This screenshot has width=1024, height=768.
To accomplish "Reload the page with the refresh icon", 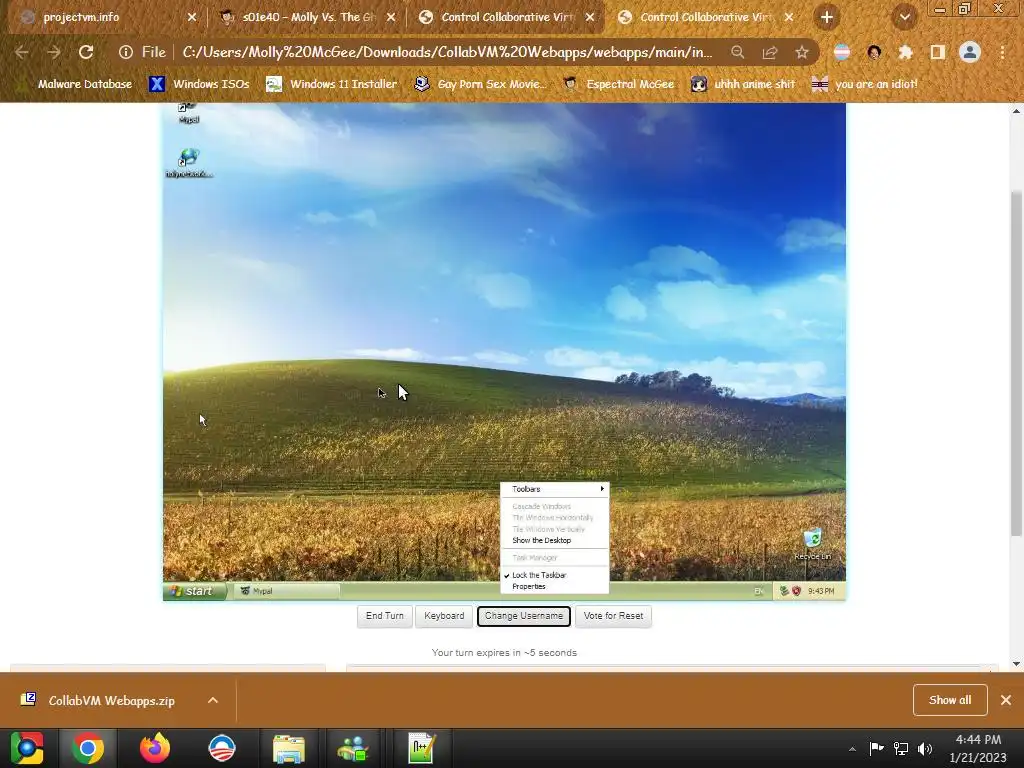I will pyautogui.click(x=86, y=52).
